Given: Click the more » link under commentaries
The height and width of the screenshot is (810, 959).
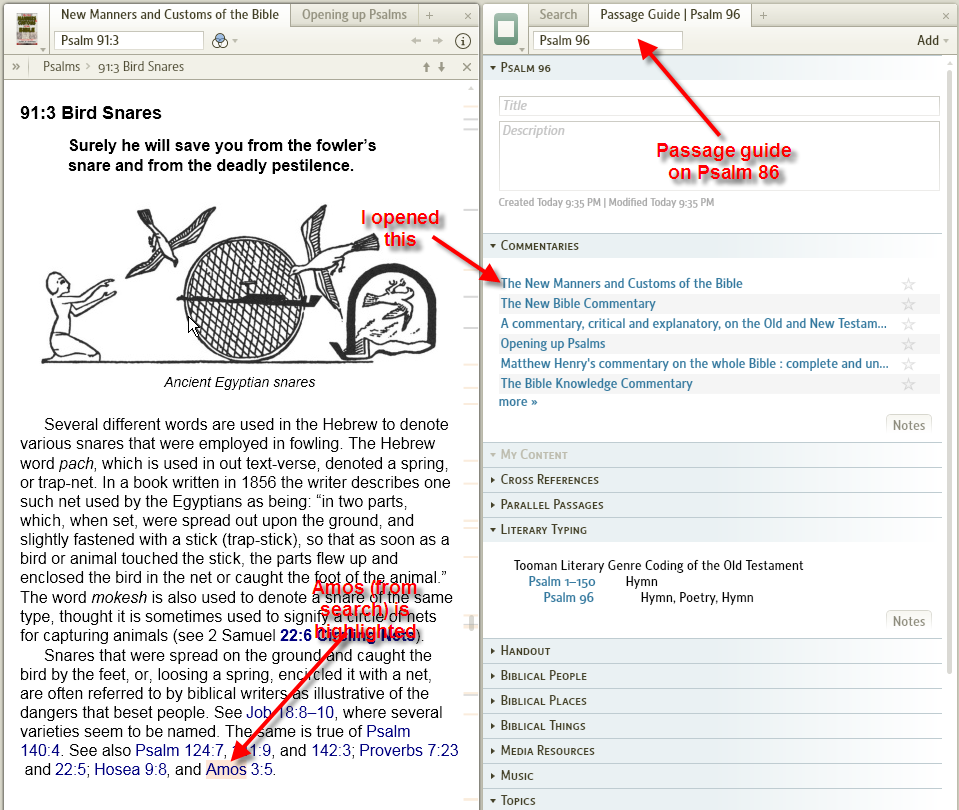Looking at the screenshot, I should coord(517,401).
